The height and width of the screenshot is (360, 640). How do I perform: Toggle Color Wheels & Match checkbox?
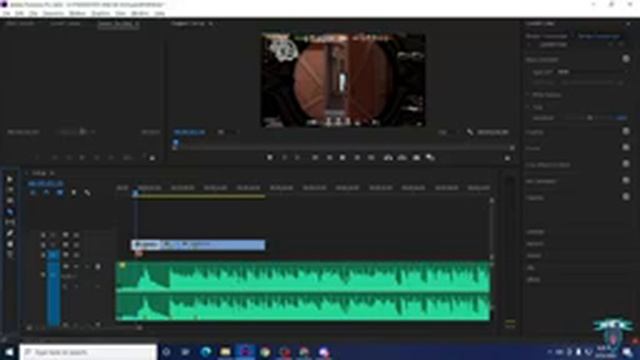click(x=626, y=164)
